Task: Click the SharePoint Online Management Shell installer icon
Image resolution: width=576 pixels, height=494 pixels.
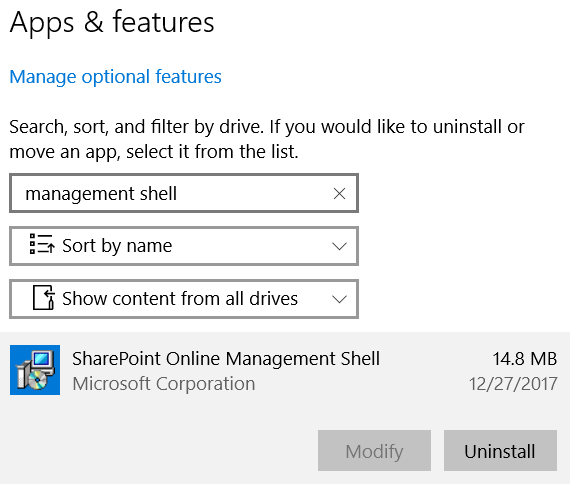Action: 35,370
